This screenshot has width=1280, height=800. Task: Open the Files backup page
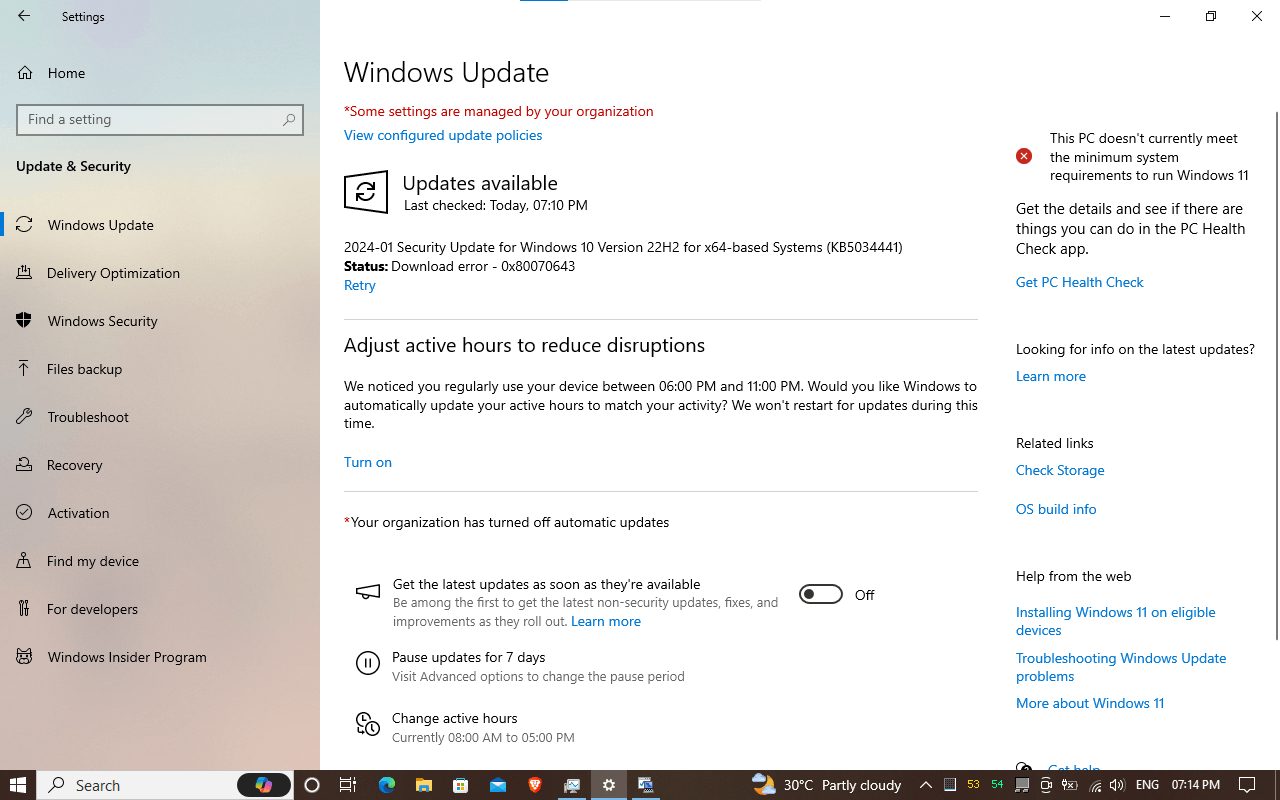point(160,369)
